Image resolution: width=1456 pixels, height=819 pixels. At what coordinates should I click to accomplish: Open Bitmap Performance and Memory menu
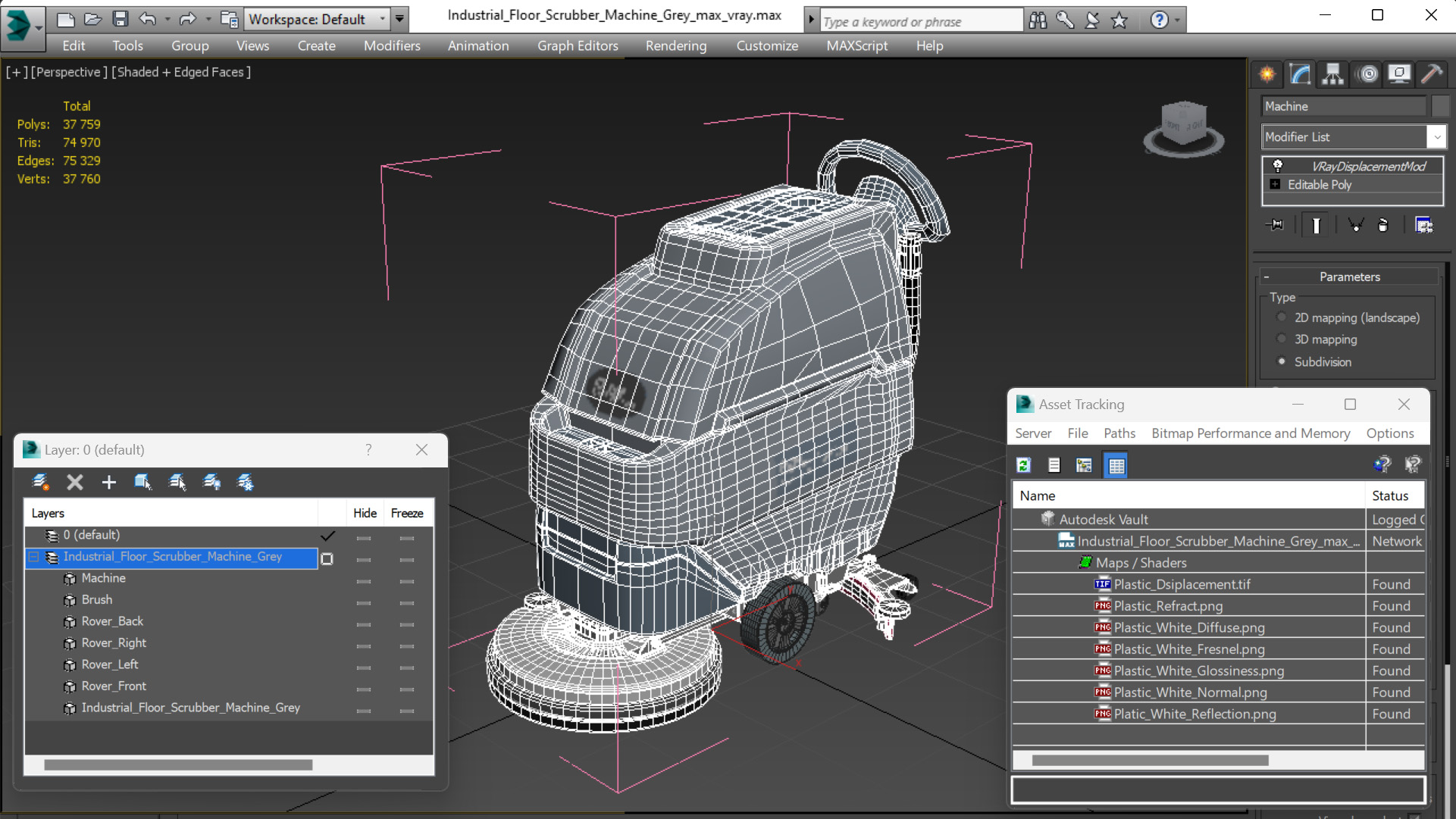pos(1251,433)
